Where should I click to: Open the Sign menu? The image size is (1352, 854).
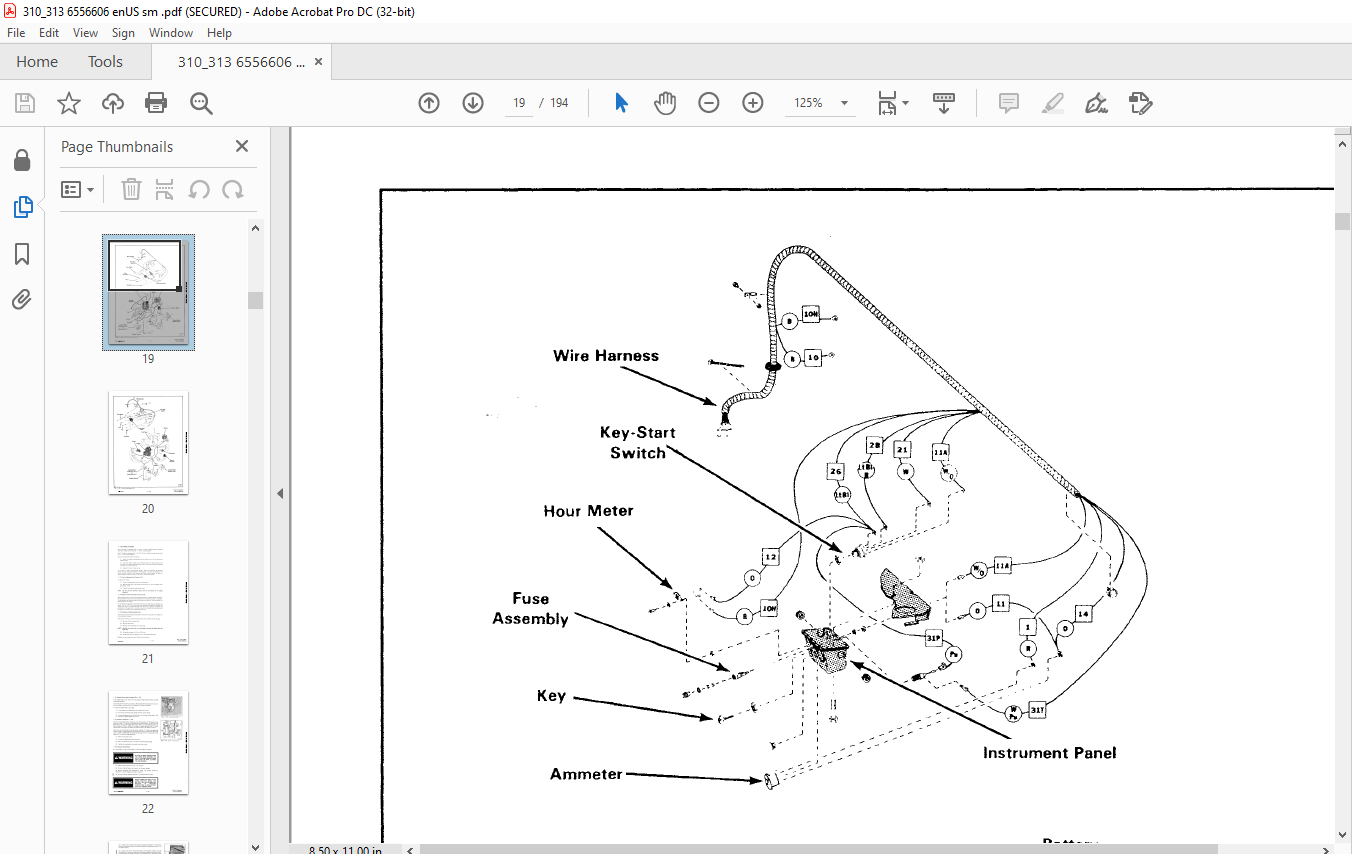[123, 33]
